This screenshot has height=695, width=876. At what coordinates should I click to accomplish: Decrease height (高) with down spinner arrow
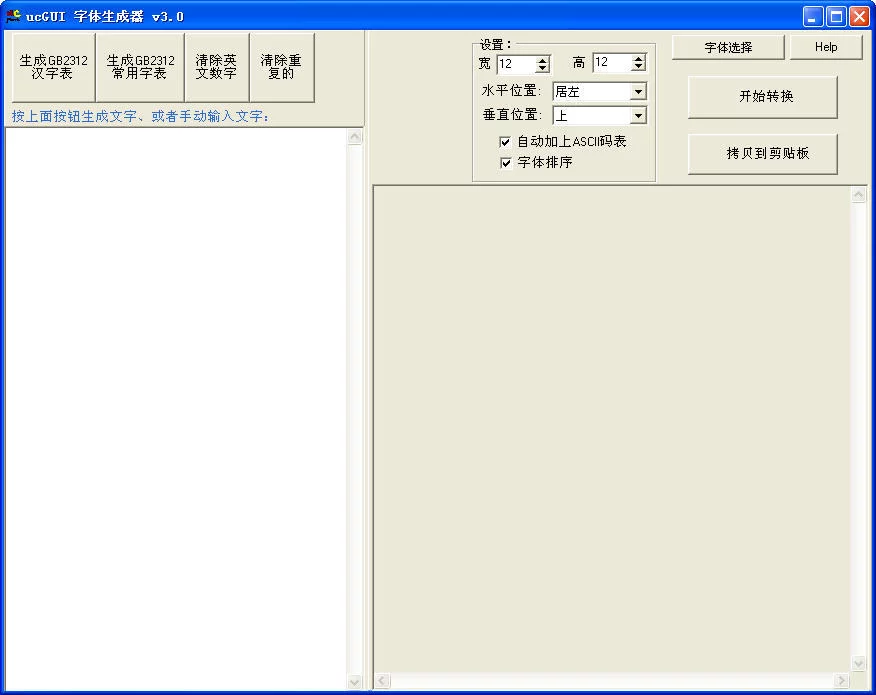[x=638, y=68]
